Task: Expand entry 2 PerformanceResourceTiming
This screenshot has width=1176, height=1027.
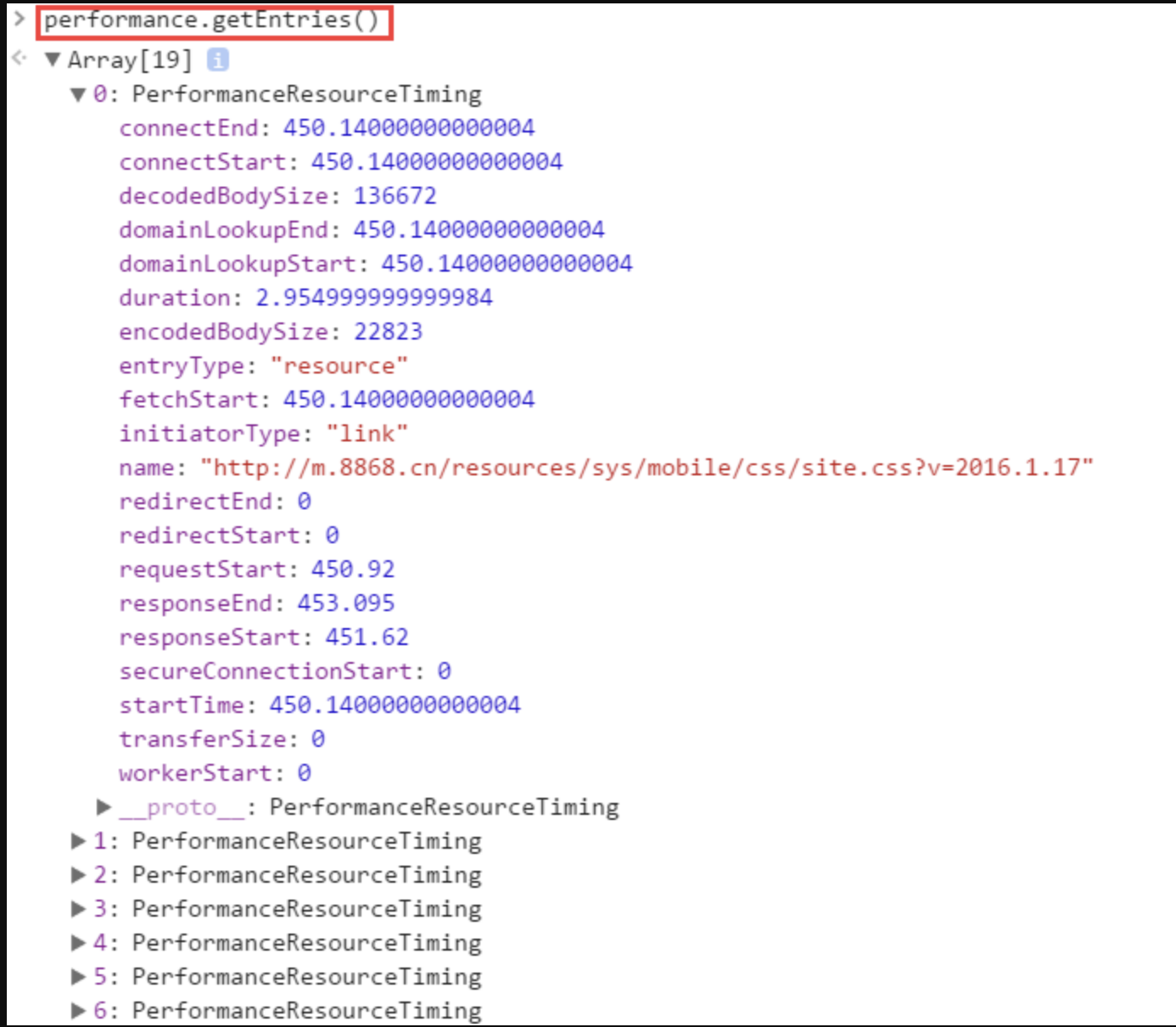Action: pos(78,875)
